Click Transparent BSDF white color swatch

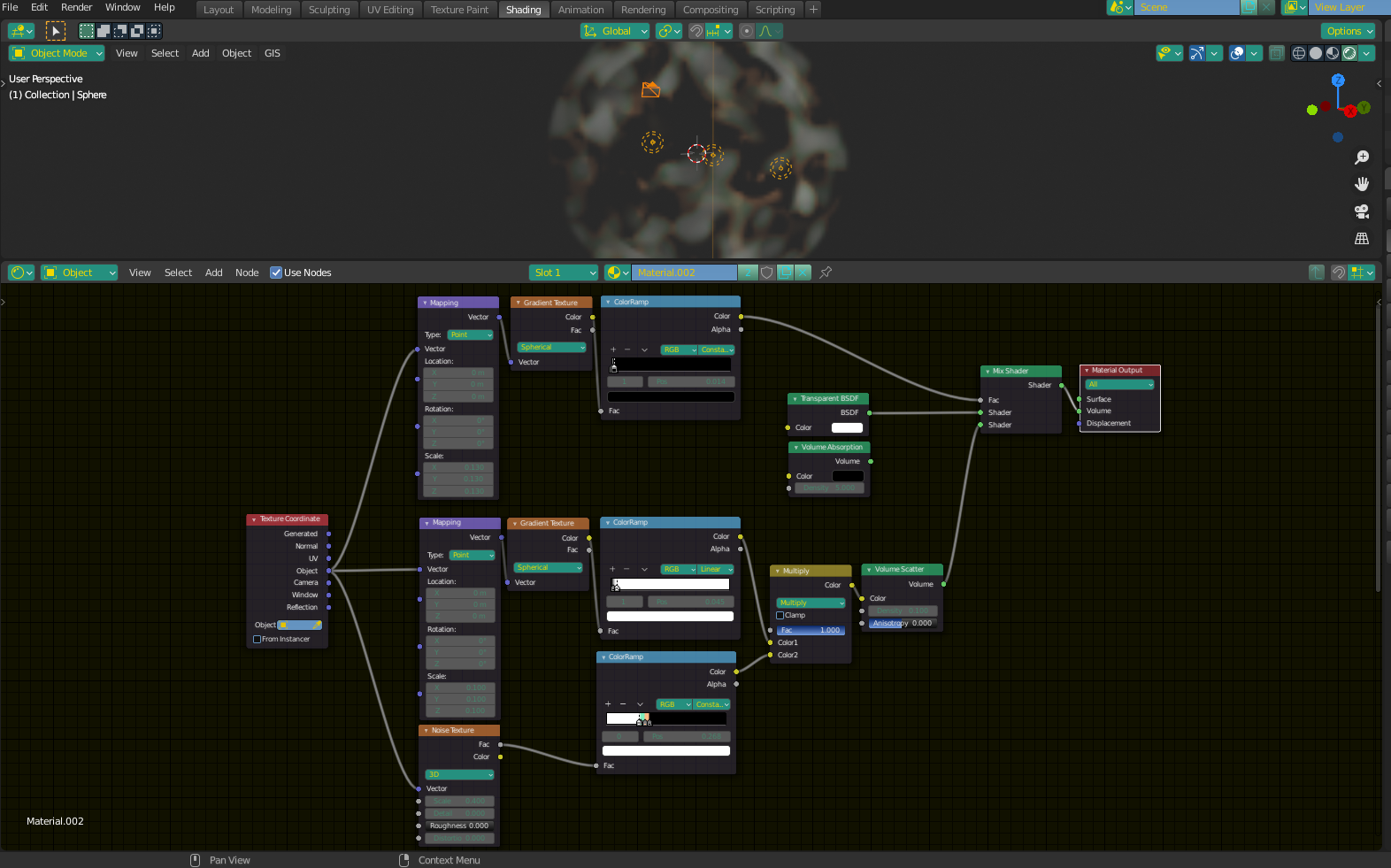(x=847, y=427)
